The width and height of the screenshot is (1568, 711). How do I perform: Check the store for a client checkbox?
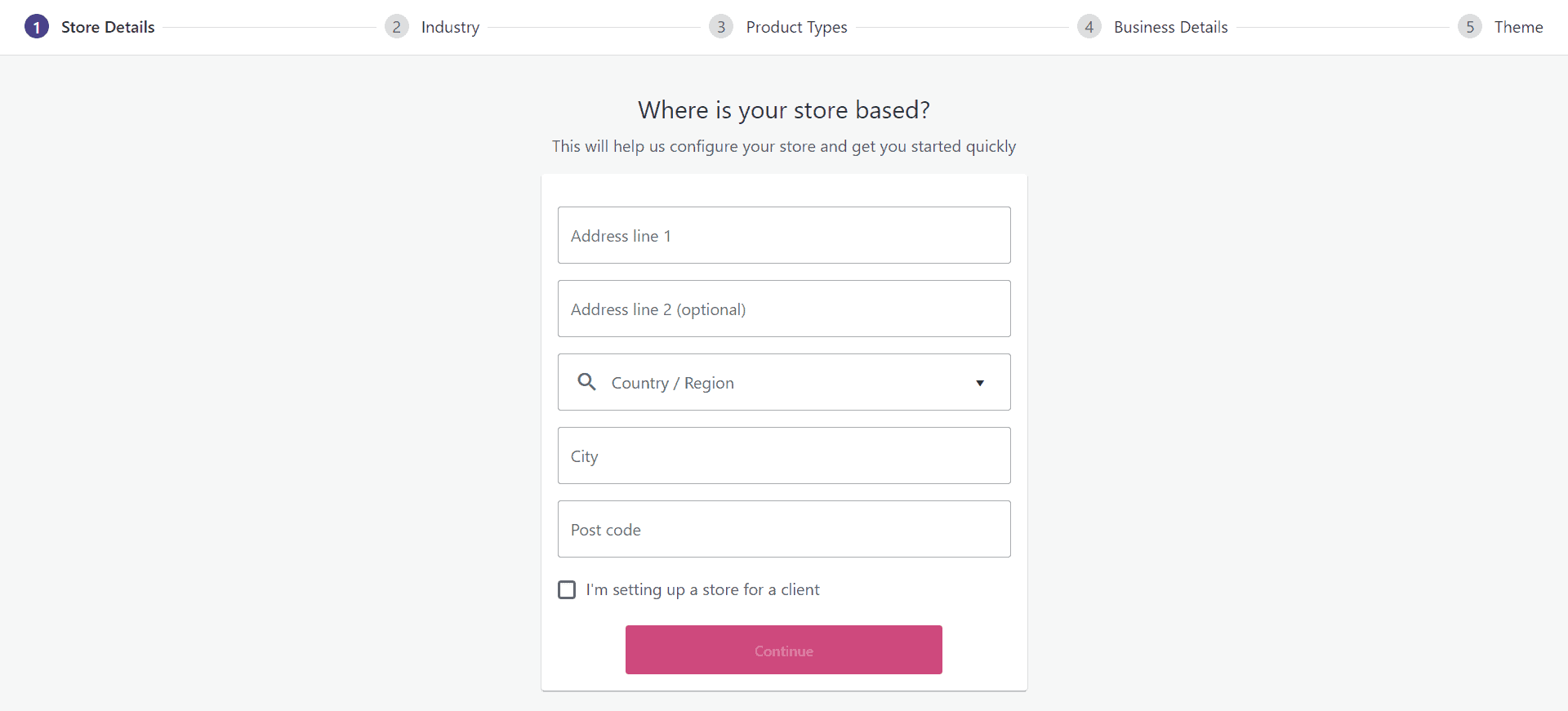coord(567,589)
